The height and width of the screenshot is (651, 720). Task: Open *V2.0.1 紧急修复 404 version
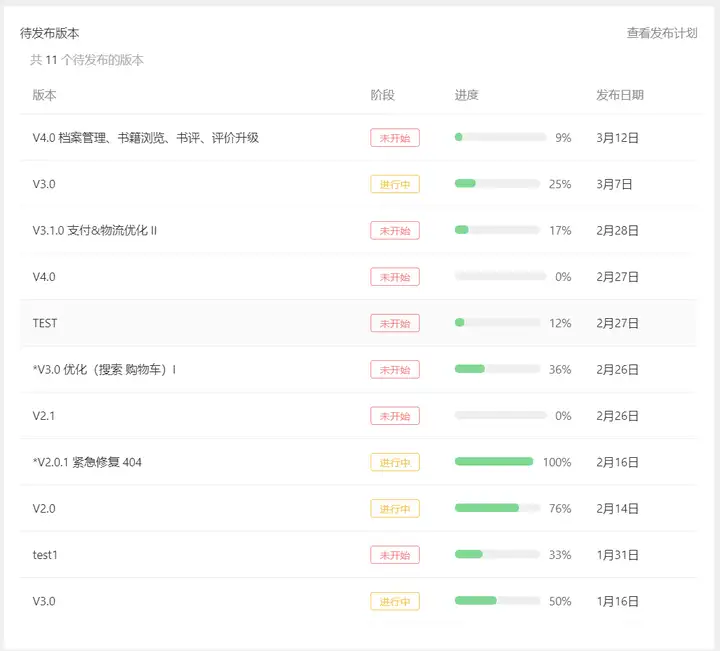(x=87, y=462)
